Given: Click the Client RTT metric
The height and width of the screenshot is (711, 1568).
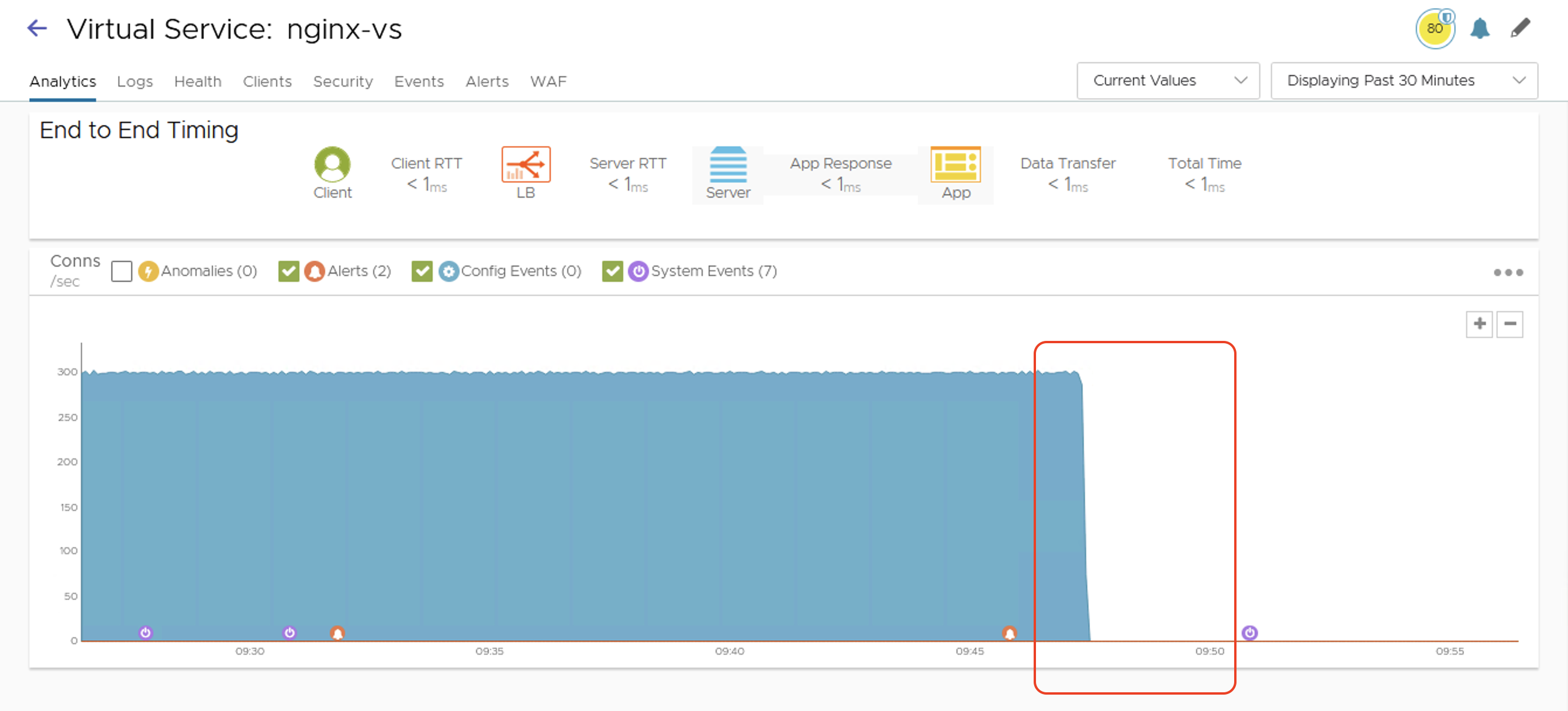Looking at the screenshot, I should click(427, 174).
